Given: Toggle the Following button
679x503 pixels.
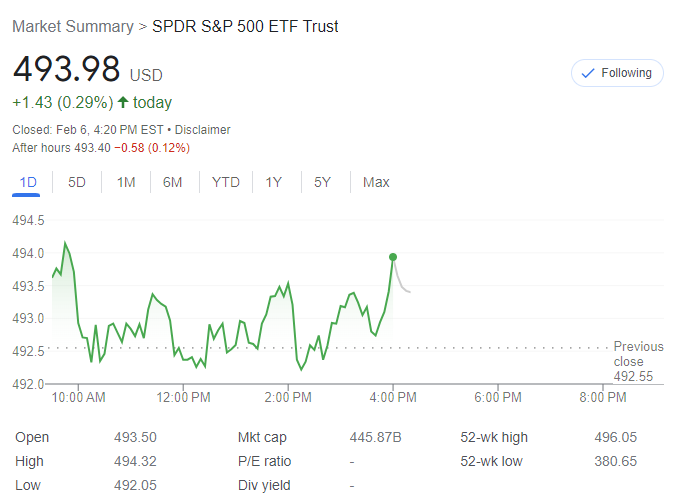Looking at the screenshot, I should tap(617, 73).
